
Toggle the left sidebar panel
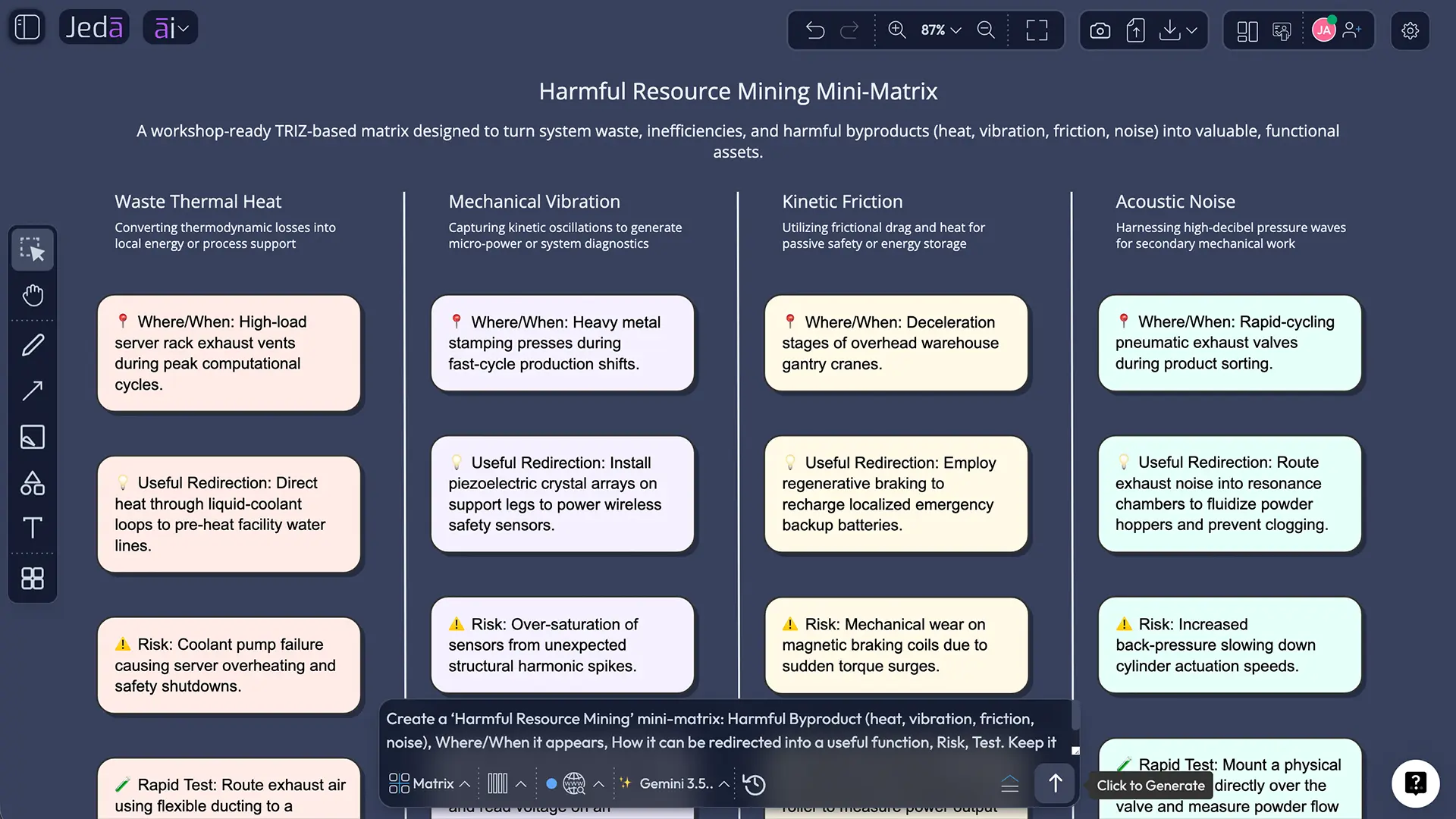pos(27,27)
